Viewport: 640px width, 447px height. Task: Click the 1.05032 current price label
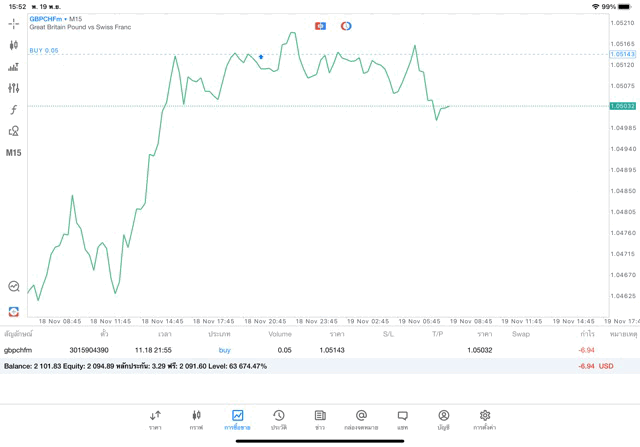coord(623,106)
